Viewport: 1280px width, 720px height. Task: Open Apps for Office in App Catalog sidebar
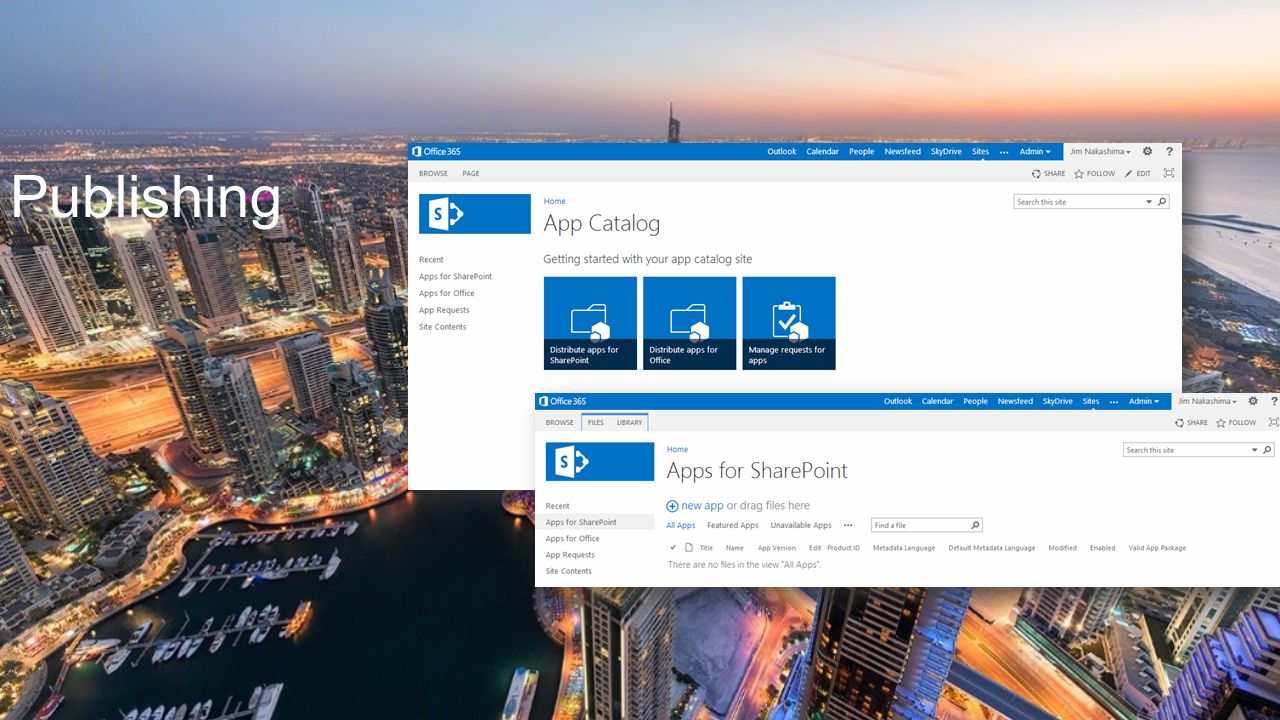coord(447,294)
